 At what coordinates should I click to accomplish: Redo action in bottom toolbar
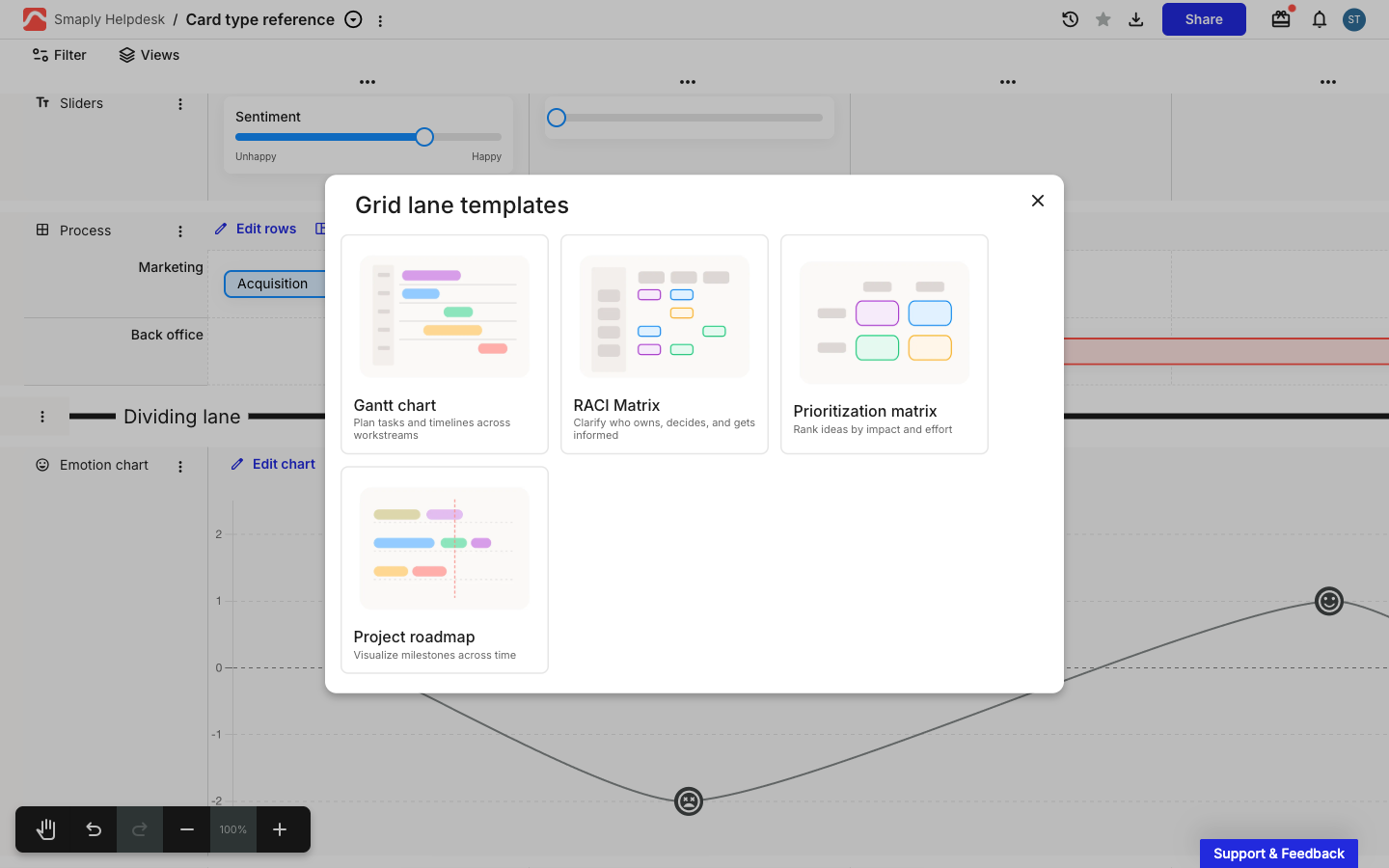click(140, 829)
